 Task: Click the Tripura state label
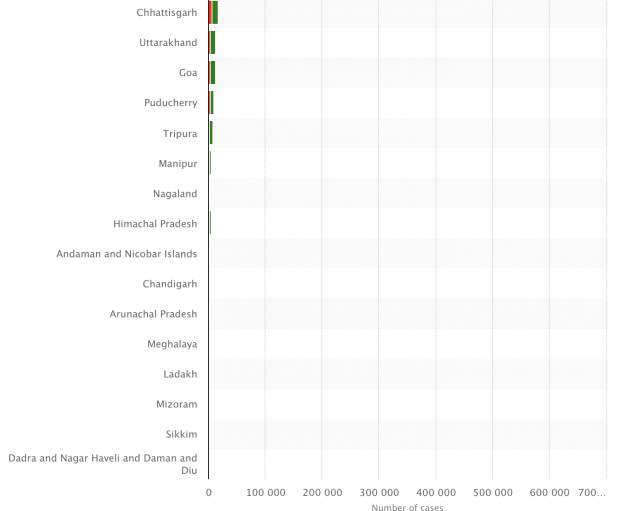point(180,133)
